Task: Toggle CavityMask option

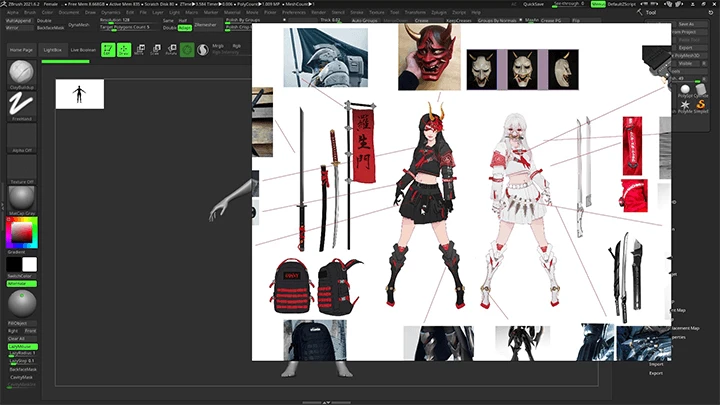Action: 22,377
